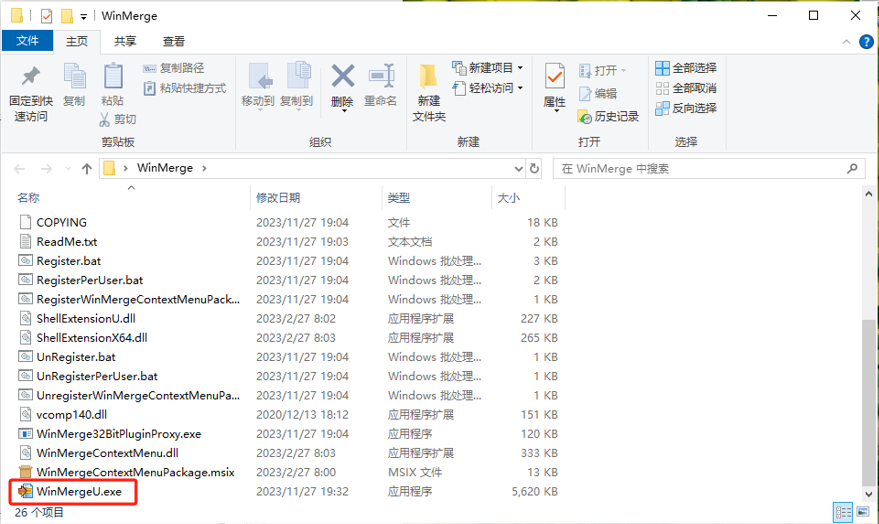Select ShellExtensionX64.dll file
Viewport: 879px width, 524px height.
click(92, 338)
